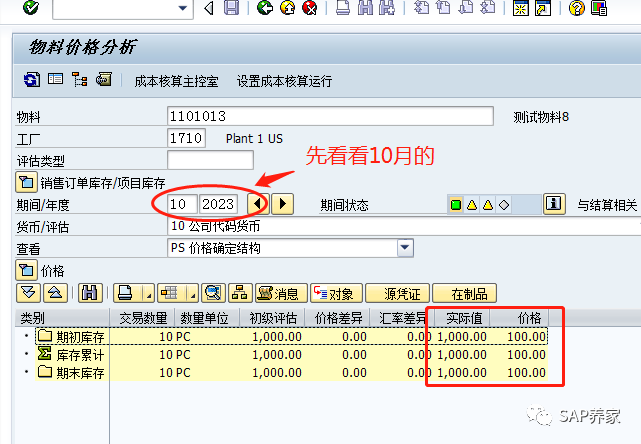
Task: Click the Find Next binoculars icon
Action: pos(387,7)
